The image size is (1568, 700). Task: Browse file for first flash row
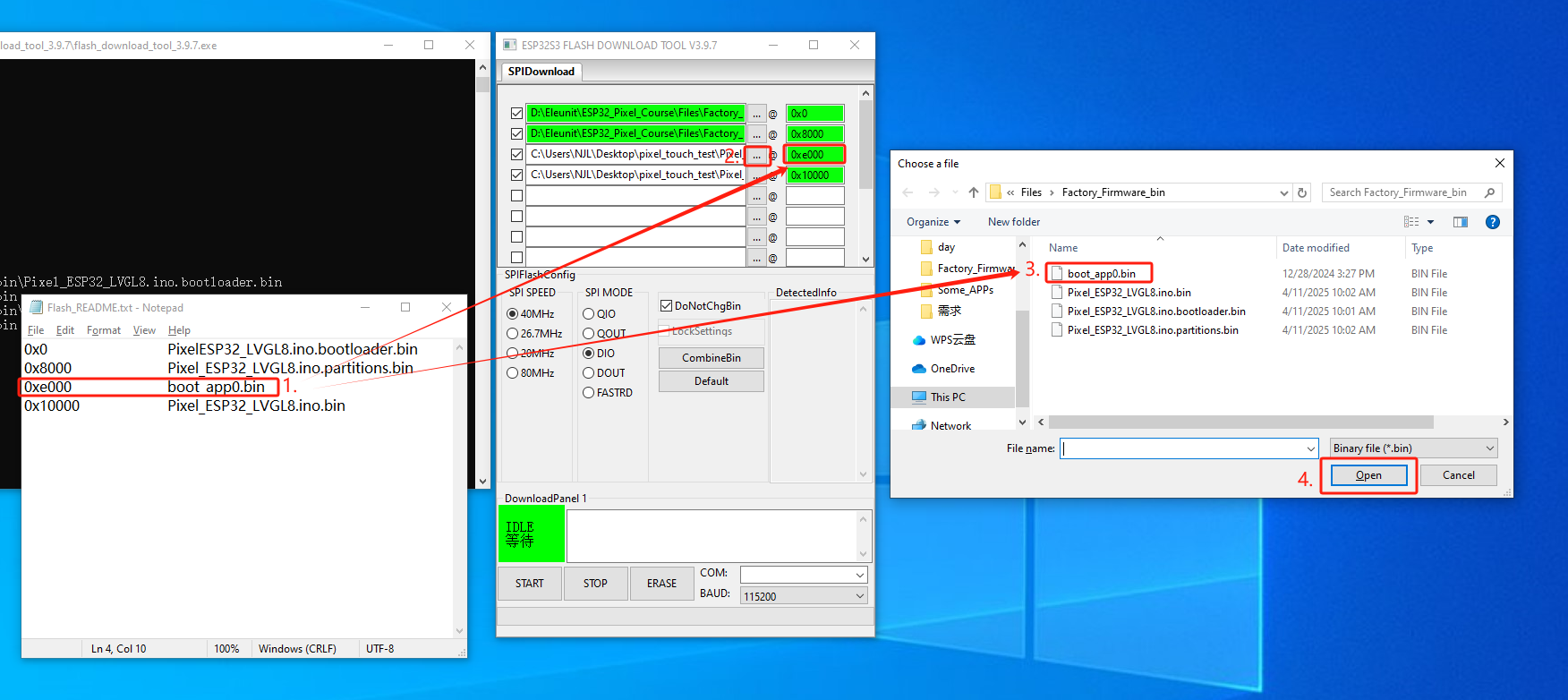(757, 114)
